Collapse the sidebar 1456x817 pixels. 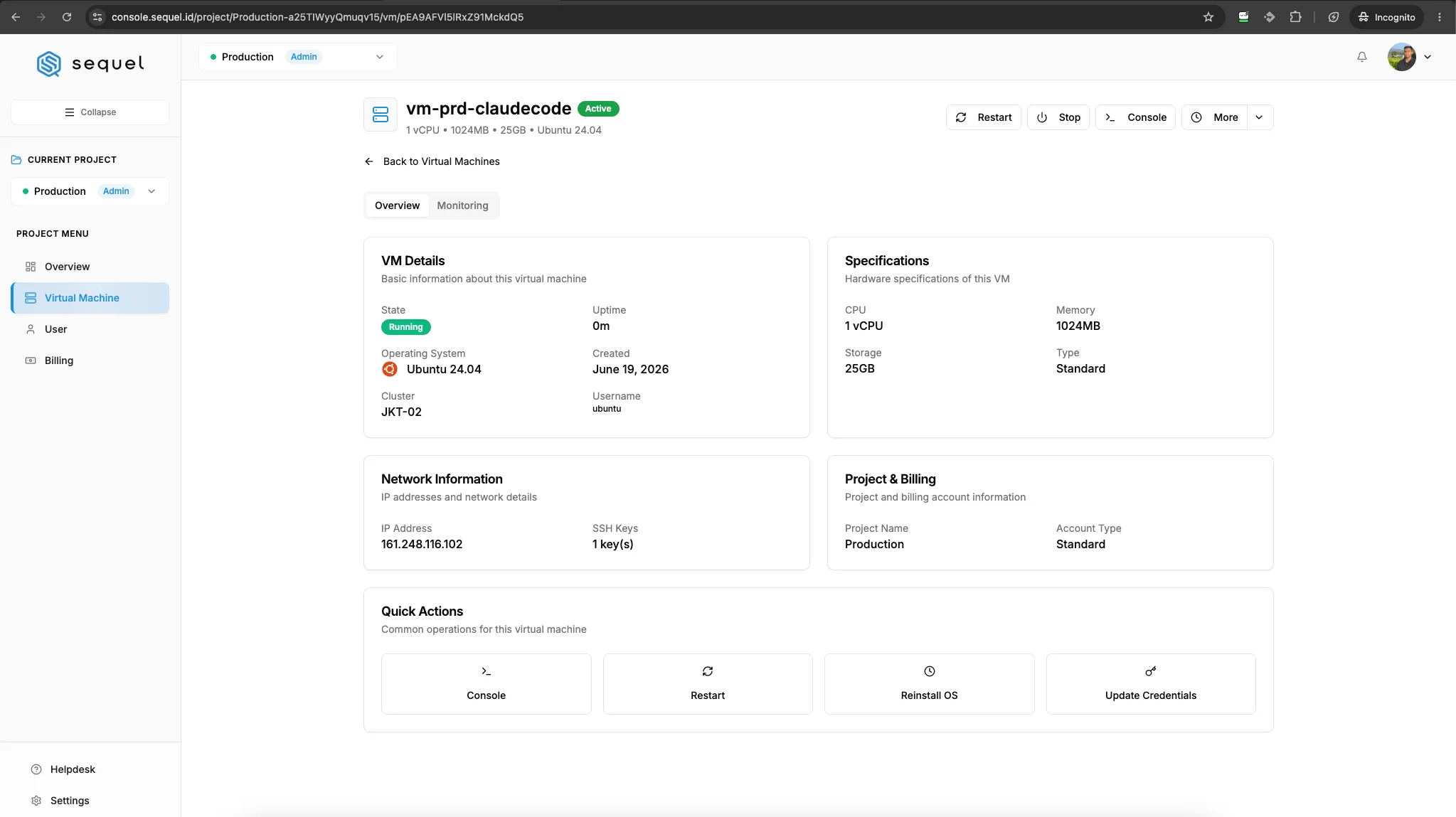coord(90,112)
